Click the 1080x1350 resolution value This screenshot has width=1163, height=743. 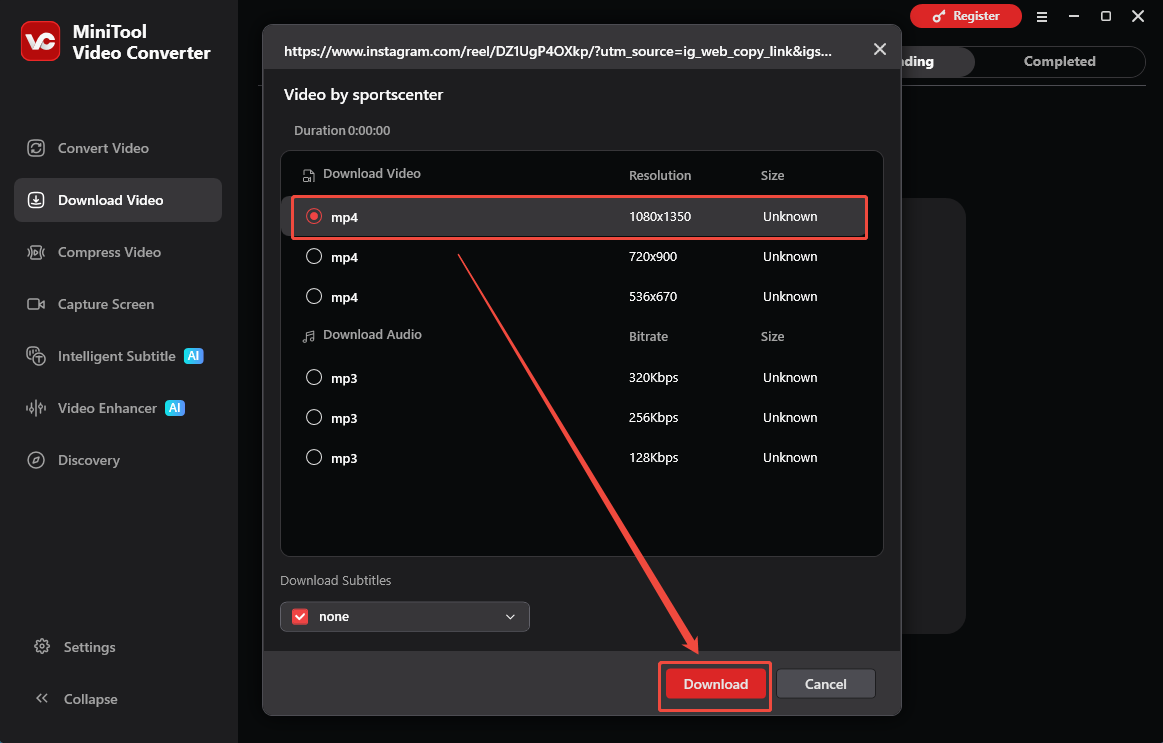click(659, 217)
